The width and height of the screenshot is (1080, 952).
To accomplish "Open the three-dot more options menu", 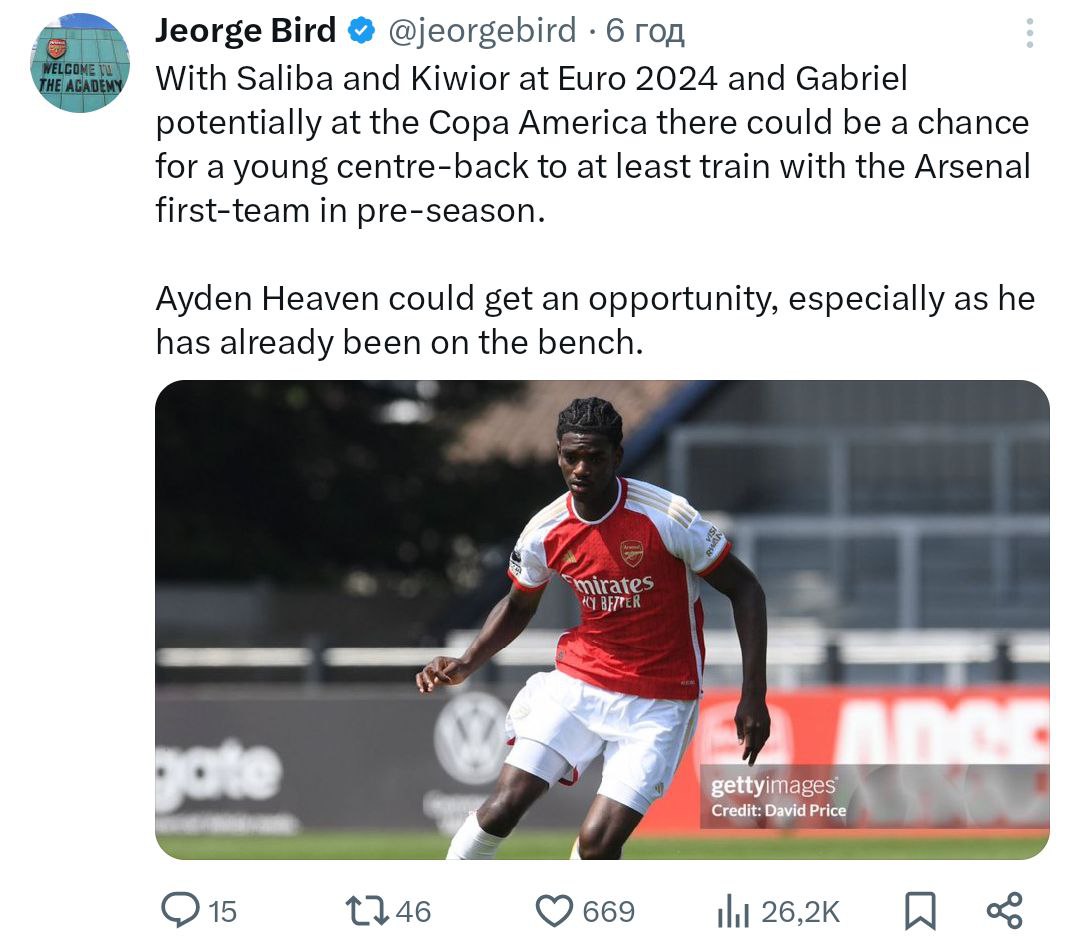I will (x=1029, y=33).
